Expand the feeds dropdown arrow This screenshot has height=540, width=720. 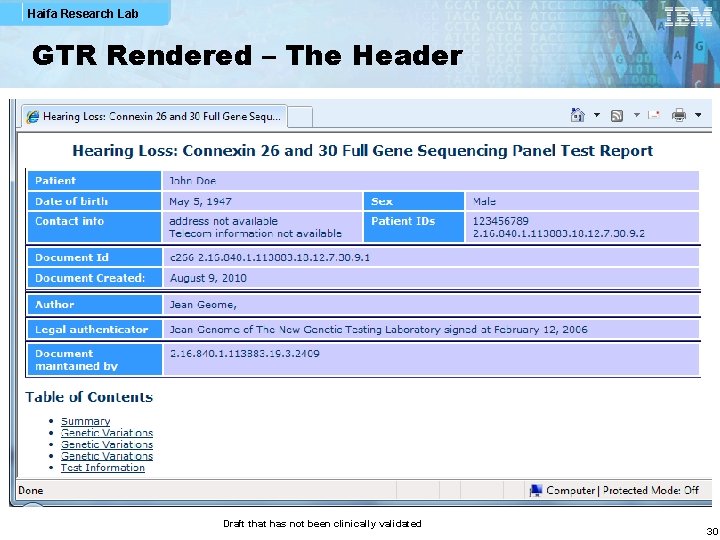[x=636, y=115]
